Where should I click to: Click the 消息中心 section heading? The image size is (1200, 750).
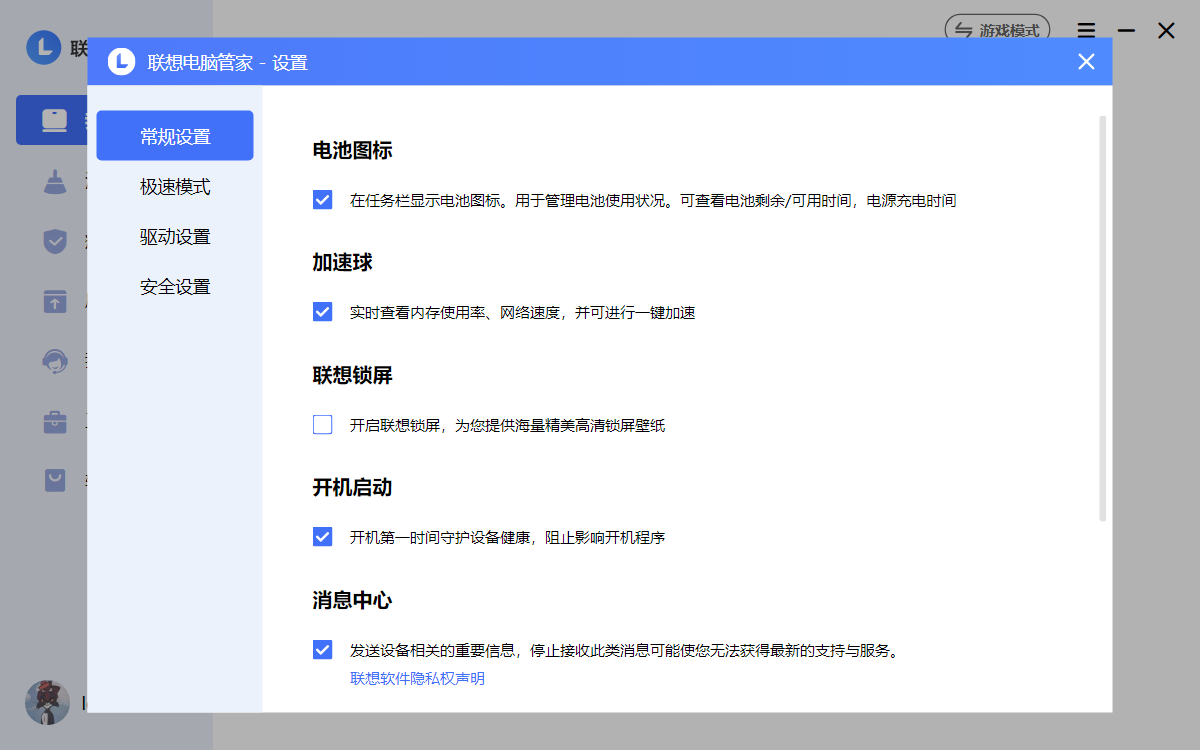point(352,601)
